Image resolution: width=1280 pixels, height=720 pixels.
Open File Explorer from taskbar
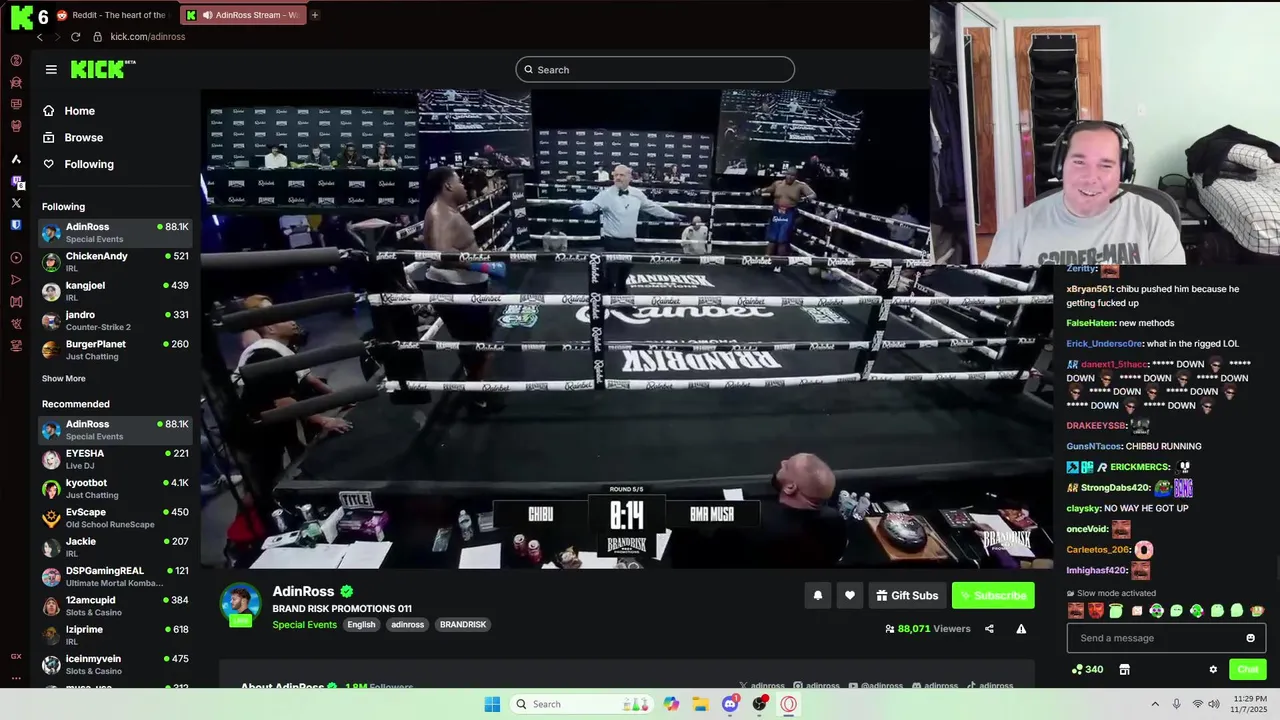(x=700, y=704)
